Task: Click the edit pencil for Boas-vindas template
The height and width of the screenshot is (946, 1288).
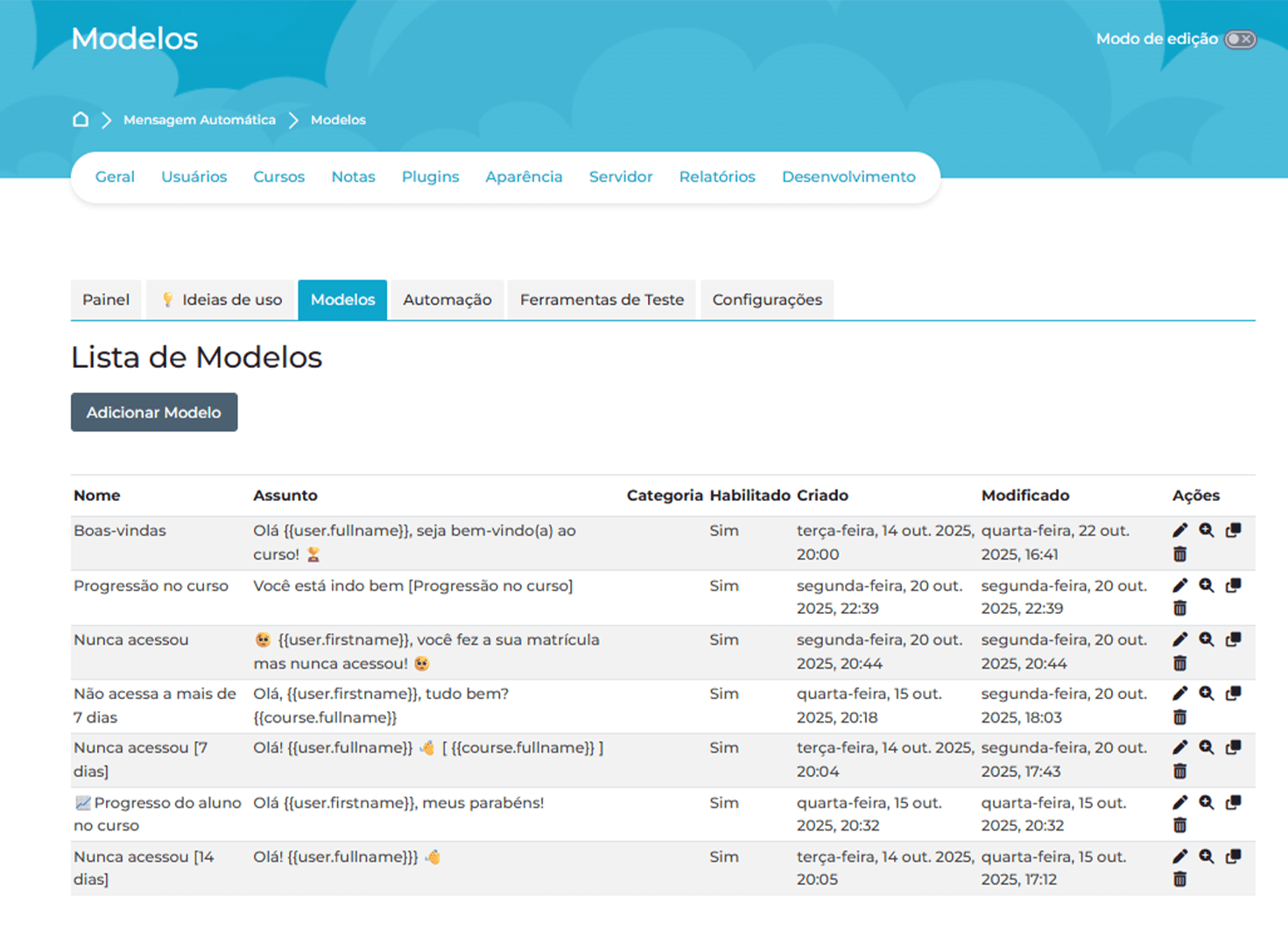Action: (x=1179, y=531)
